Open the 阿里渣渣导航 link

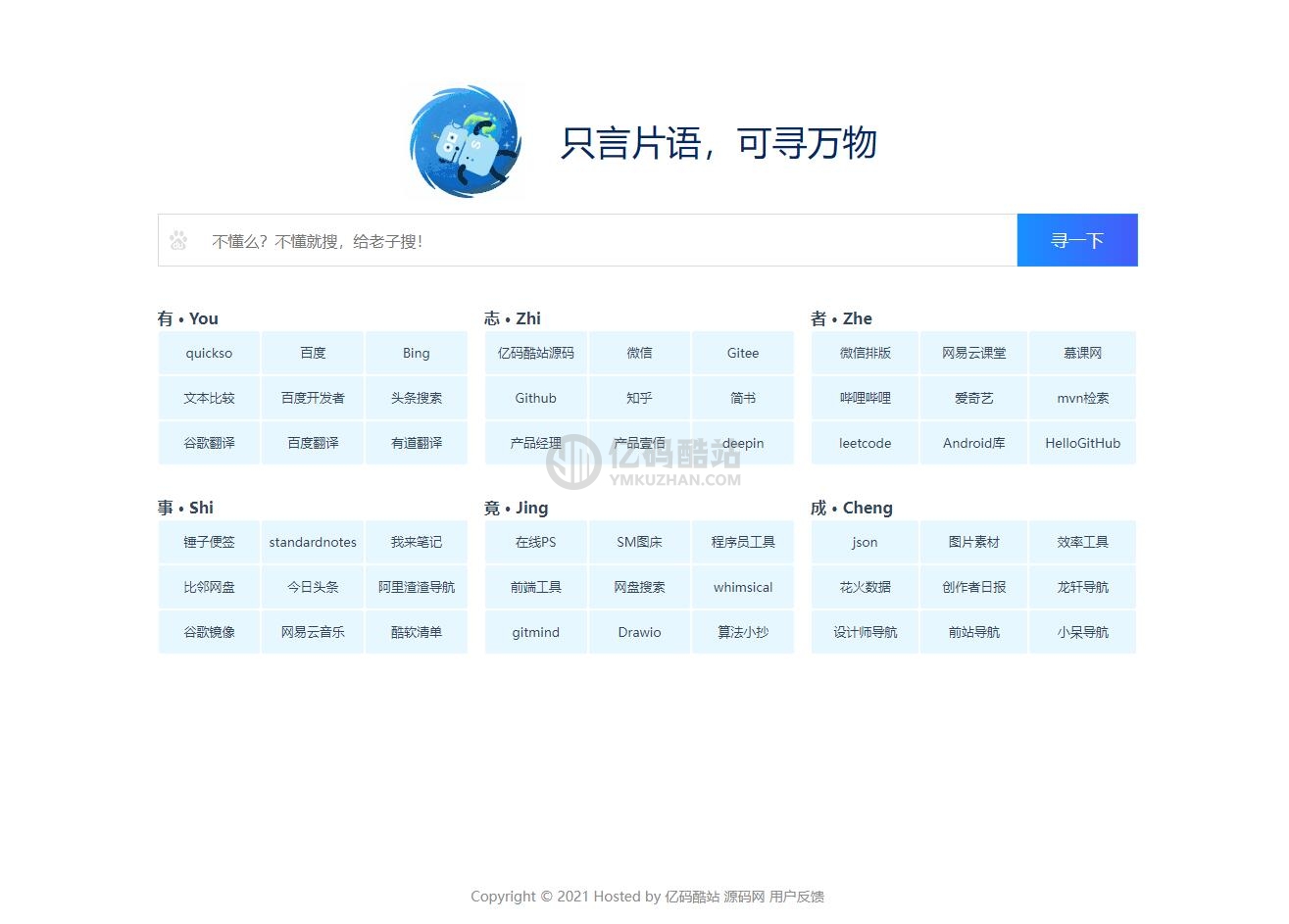[417, 587]
